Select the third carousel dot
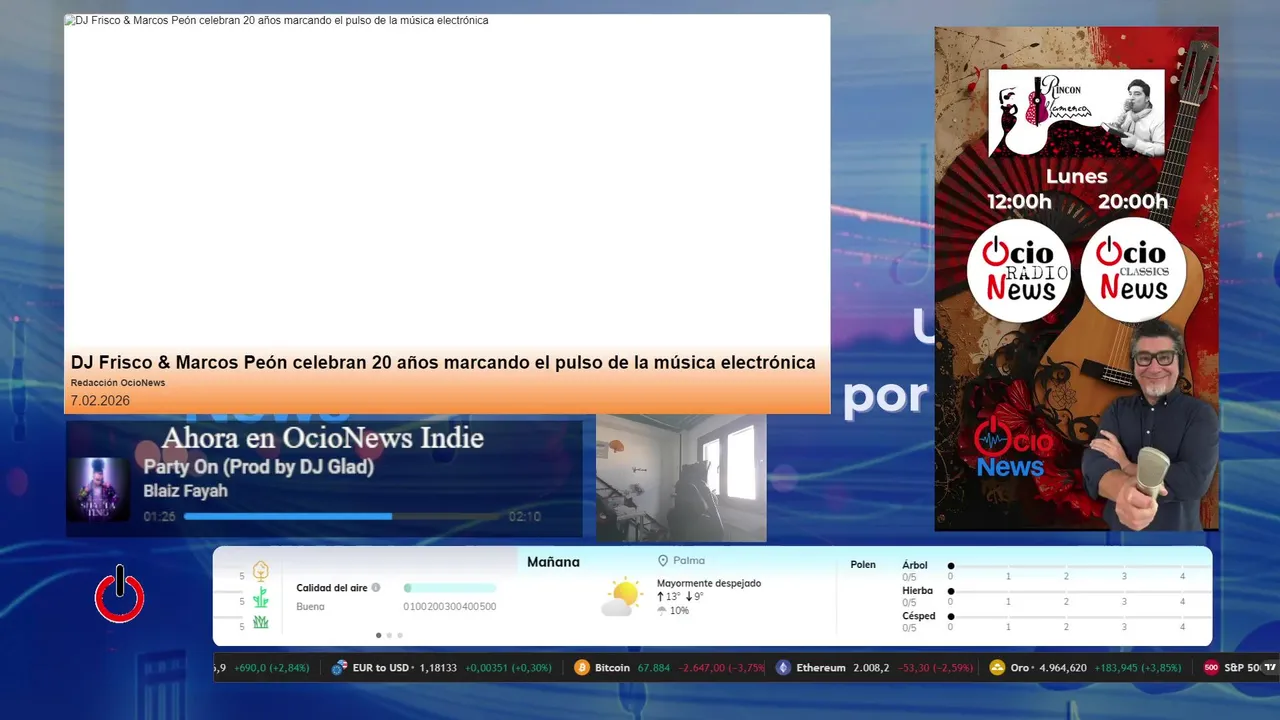The width and height of the screenshot is (1280, 720). (400, 635)
